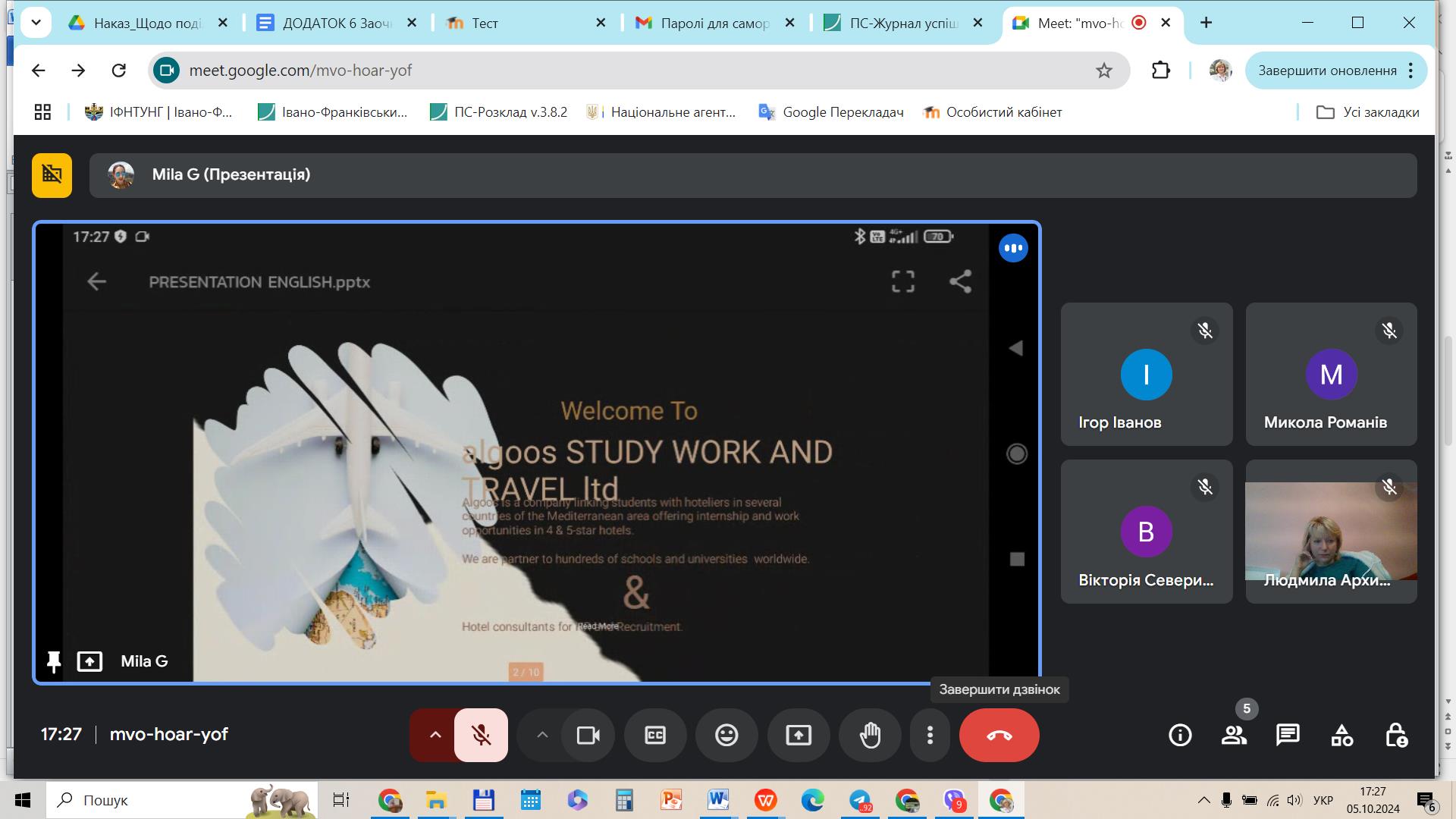
Task: Turn on captions with CC button
Action: click(x=655, y=735)
